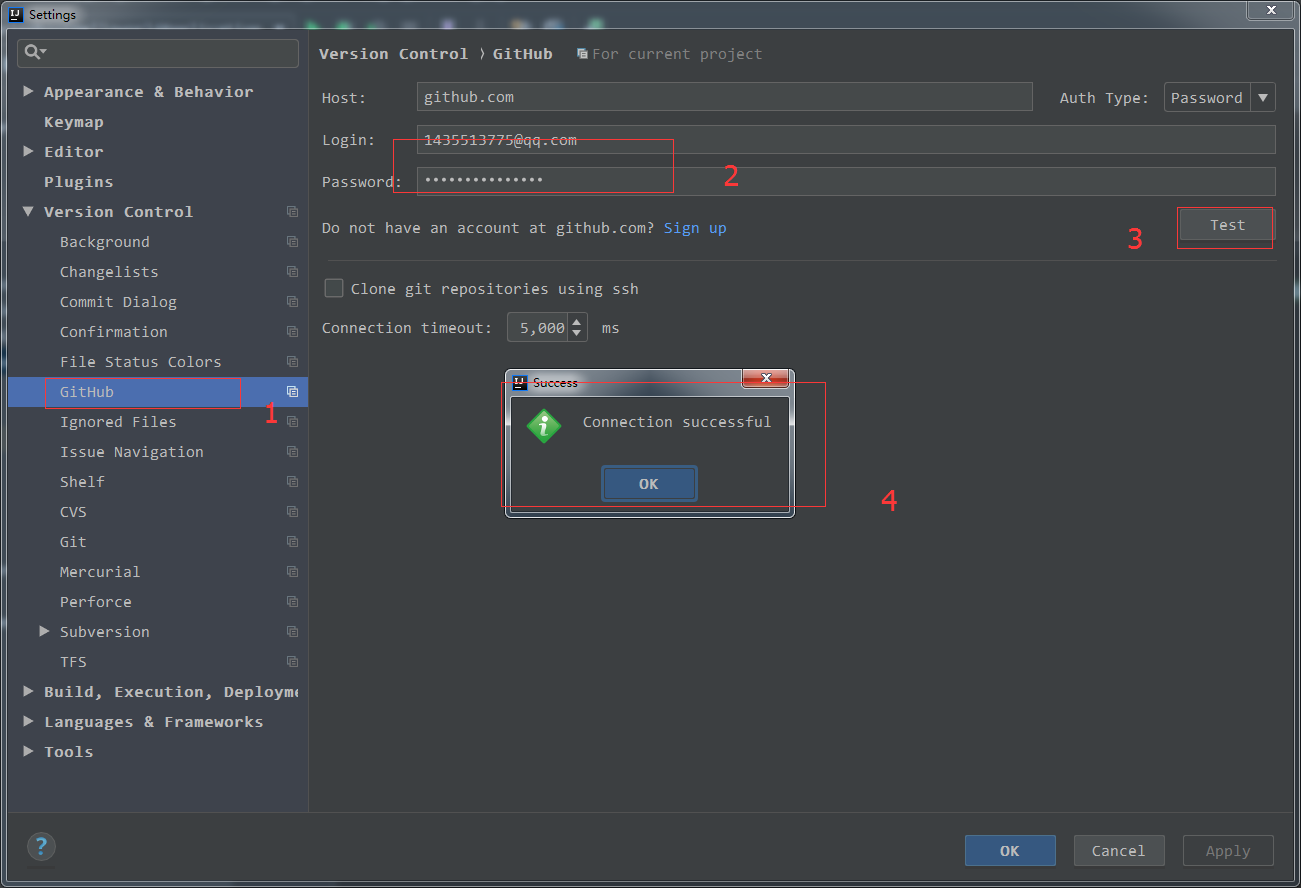The width and height of the screenshot is (1301, 888).
Task: Click the Connection timeout value field
Action: tap(538, 328)
